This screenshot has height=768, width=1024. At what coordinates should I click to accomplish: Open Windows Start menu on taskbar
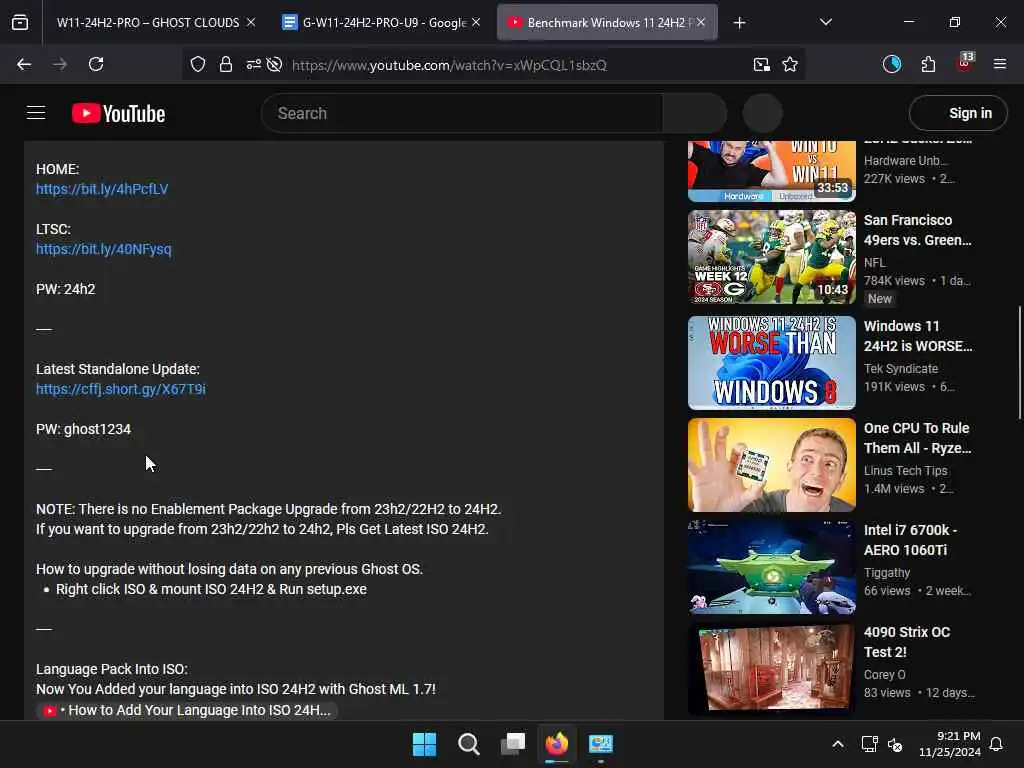(424, 744)
